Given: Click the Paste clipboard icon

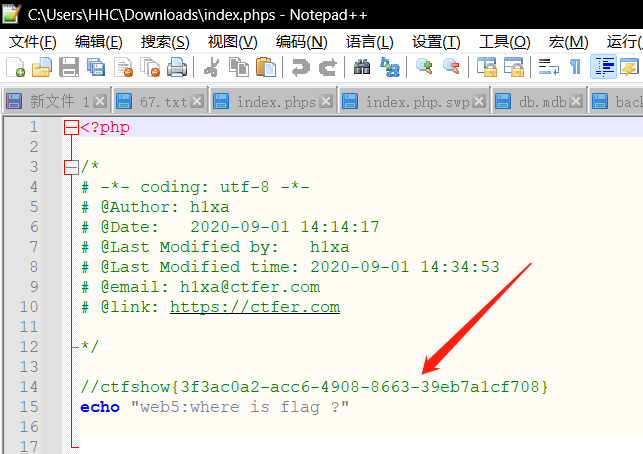Looking at the screenshot, I should pyautogui.click(x=266, y=67).
